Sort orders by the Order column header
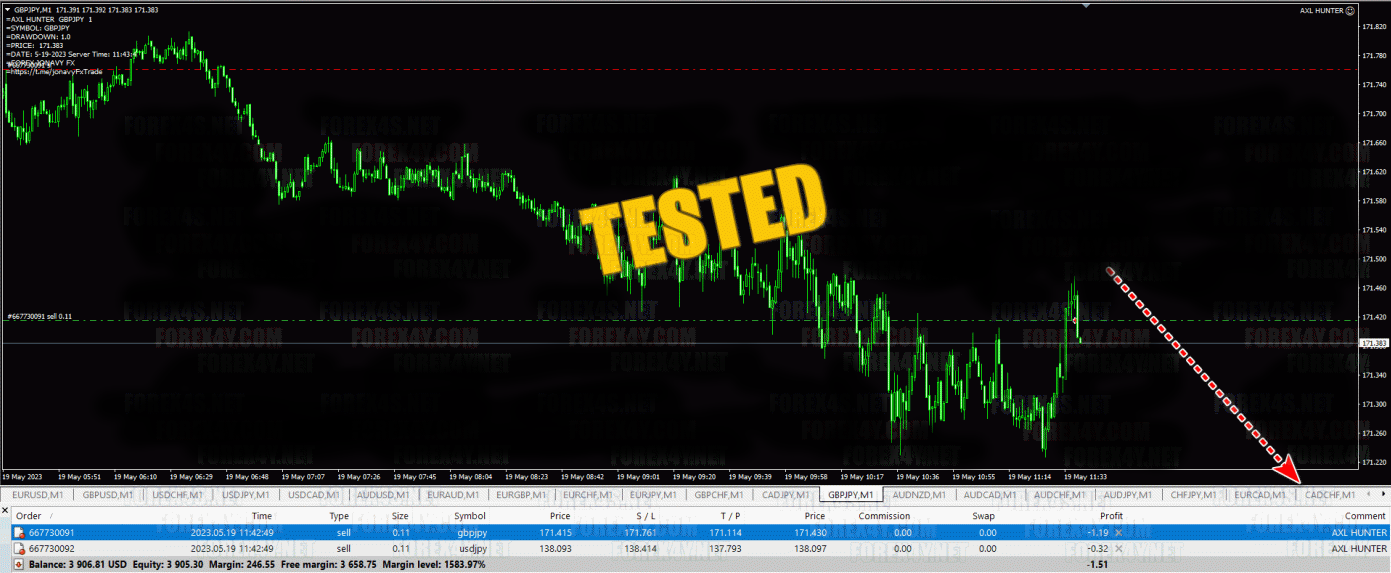This screenshot has width=1391, height=573. [29, 516]
